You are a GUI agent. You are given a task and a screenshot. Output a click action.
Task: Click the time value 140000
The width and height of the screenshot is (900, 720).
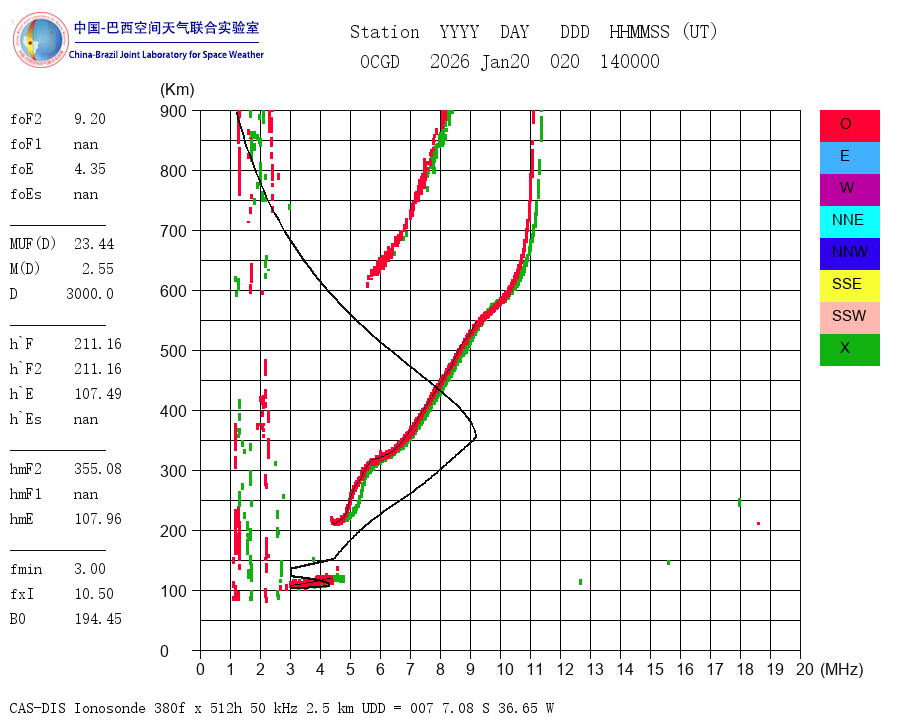630,61
